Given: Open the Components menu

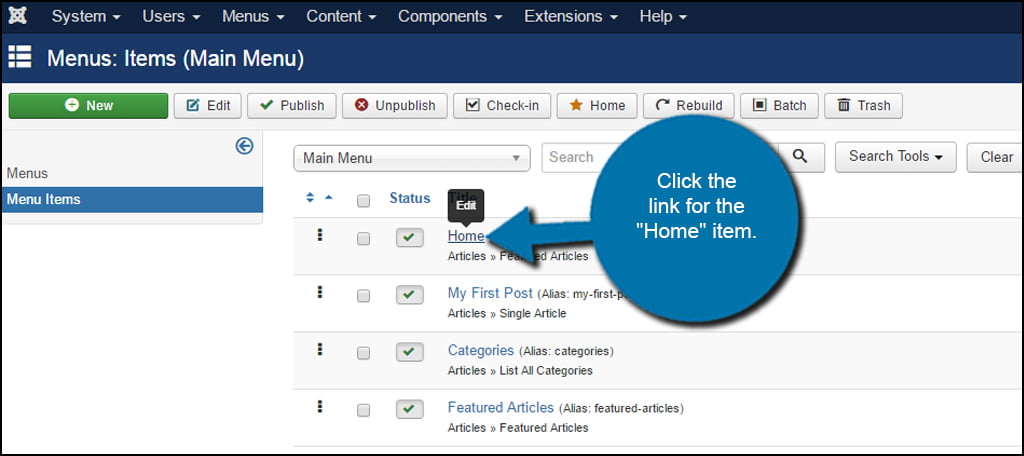Looking at the screenshot, I should coord(450,16).
